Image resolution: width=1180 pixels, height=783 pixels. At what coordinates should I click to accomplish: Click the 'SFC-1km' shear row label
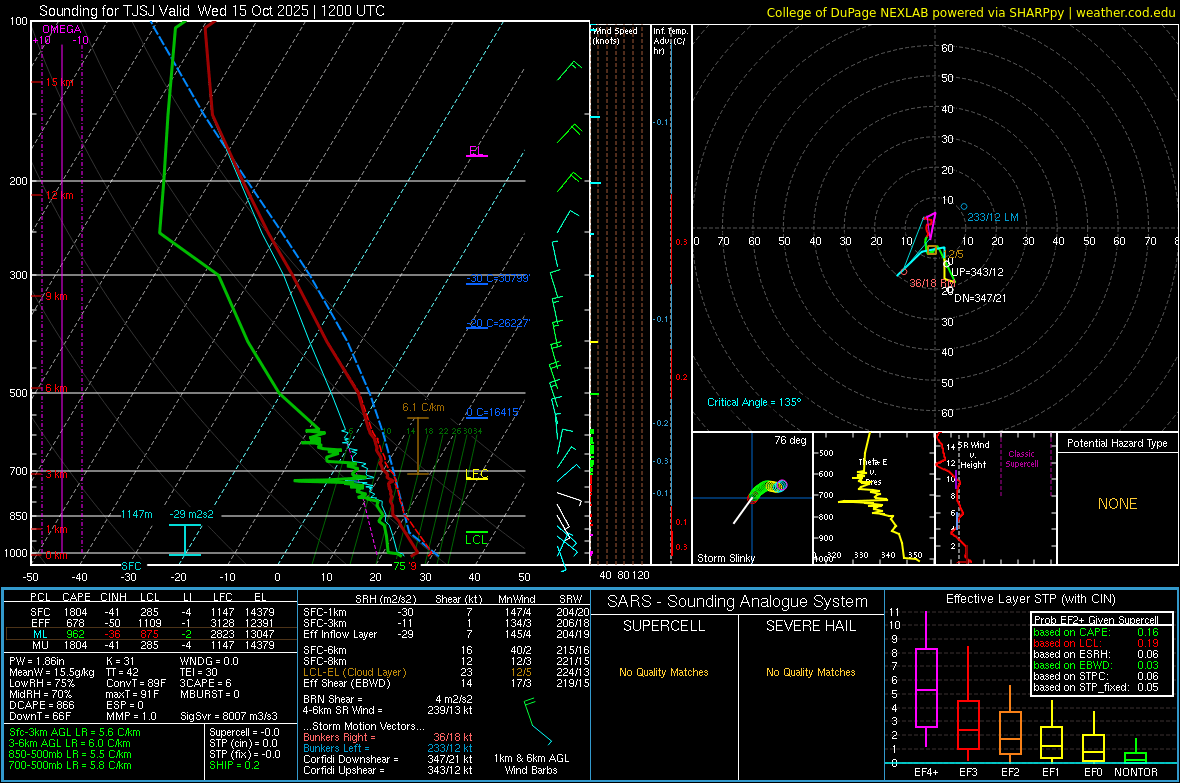(x=324, y=612)
